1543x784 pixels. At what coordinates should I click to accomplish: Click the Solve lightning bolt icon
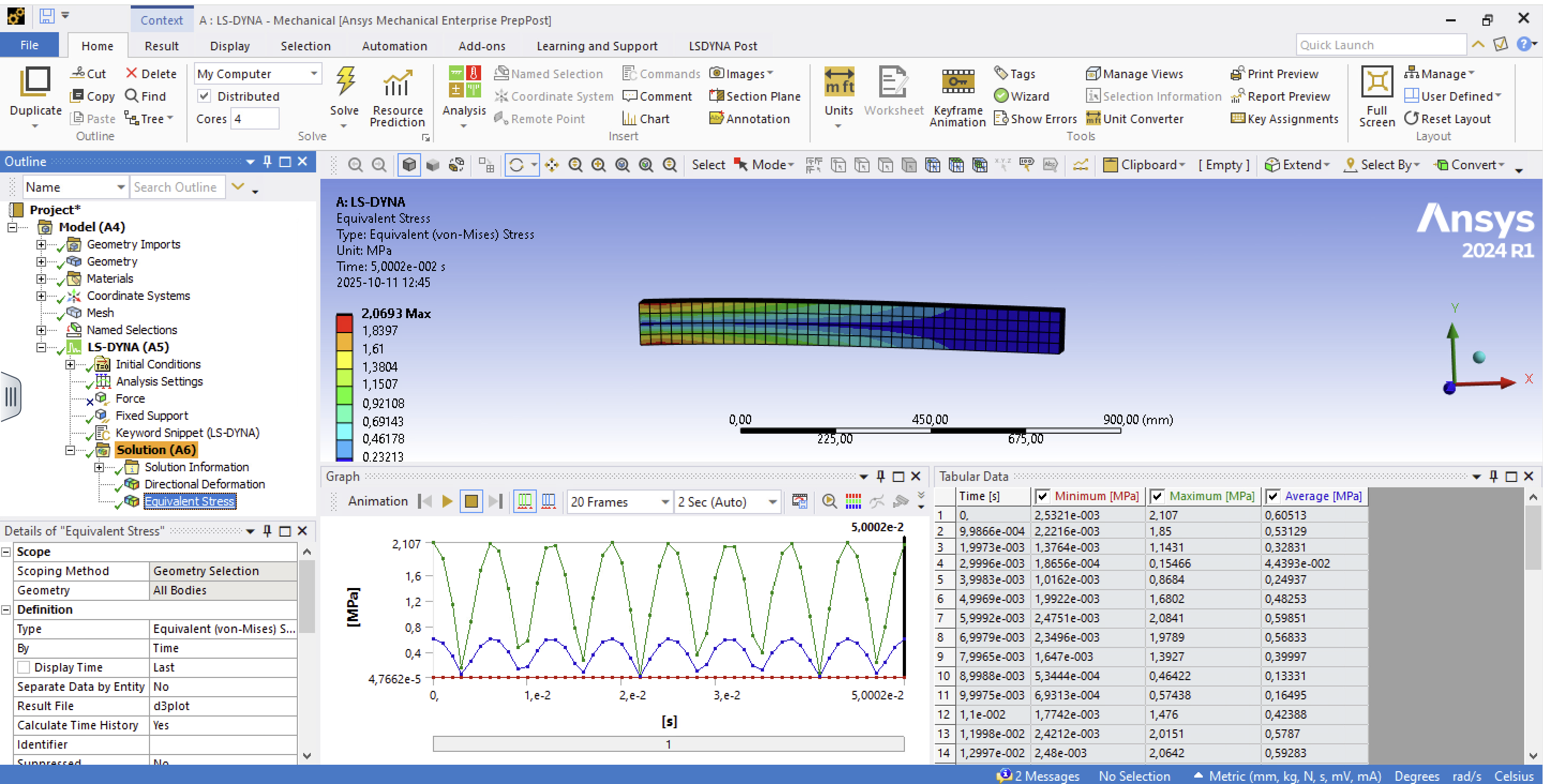pyautogui.click(x=344, y=82)
